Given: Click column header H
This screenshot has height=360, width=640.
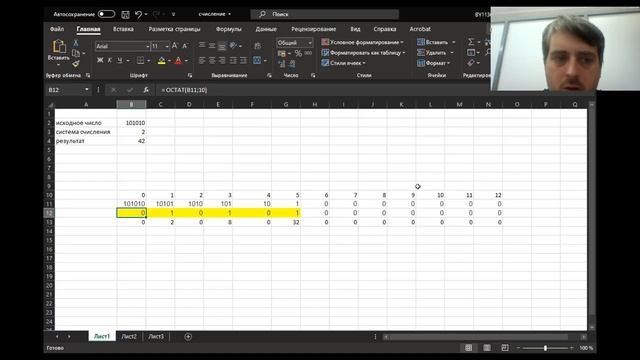Looking at the screenshot, I should click(315, 104).
